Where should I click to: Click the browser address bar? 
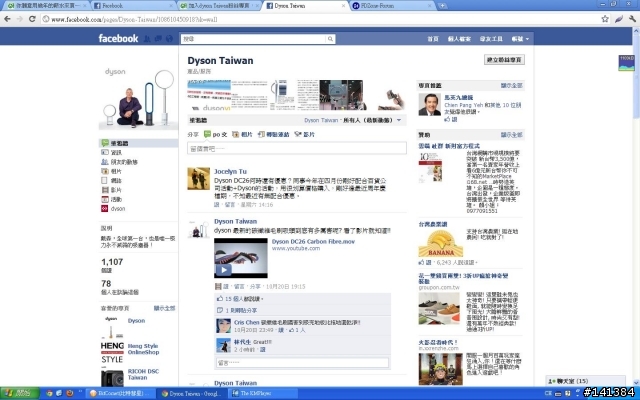318,19
